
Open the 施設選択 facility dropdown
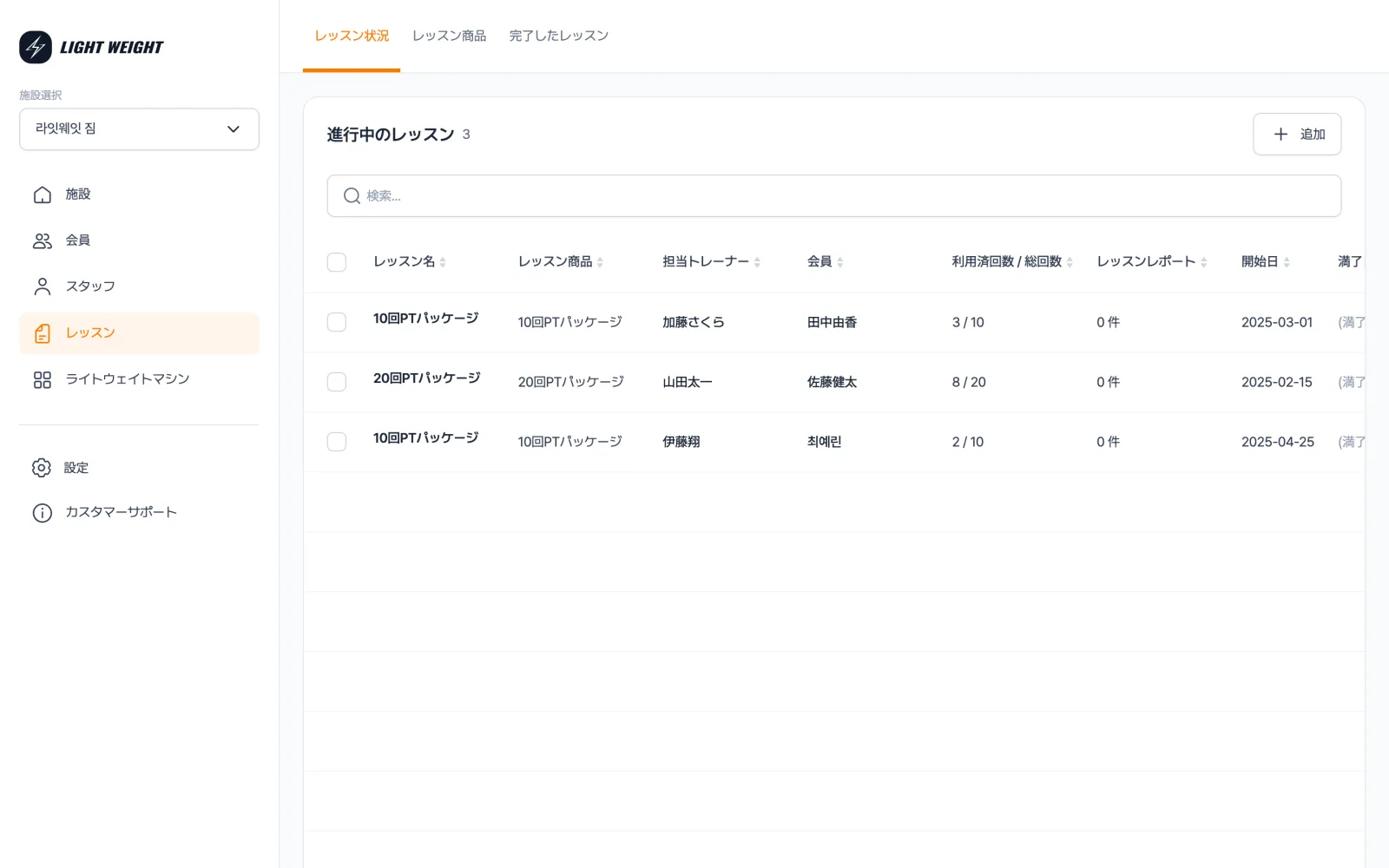(x=139, y=129)
